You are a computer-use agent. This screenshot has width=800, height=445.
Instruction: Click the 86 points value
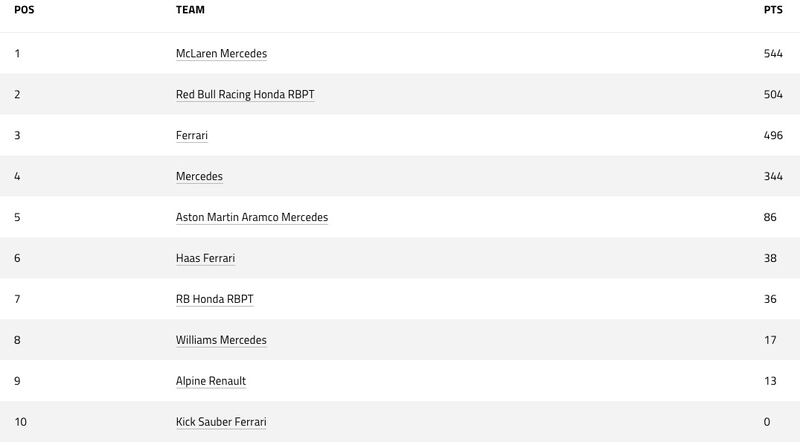tap(770, 218)
